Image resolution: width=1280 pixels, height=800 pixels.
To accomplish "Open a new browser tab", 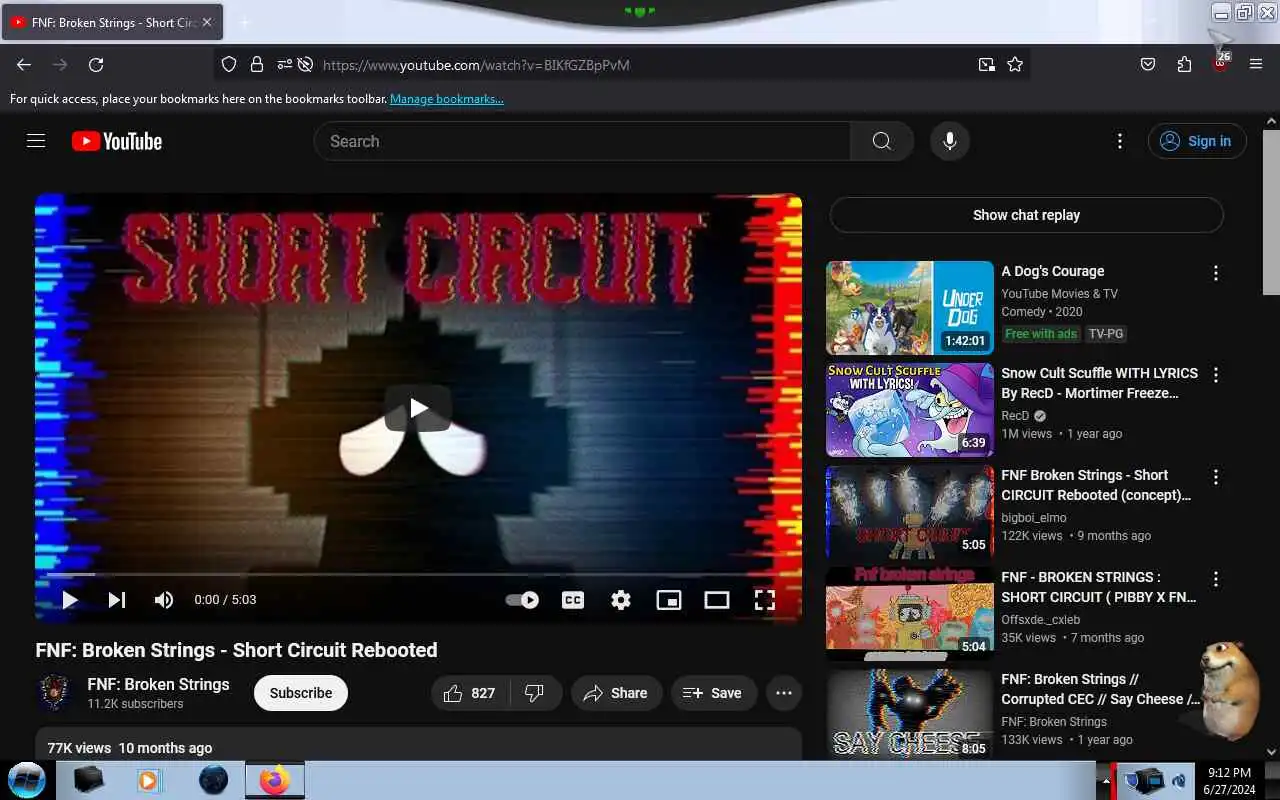I will 245,22.
